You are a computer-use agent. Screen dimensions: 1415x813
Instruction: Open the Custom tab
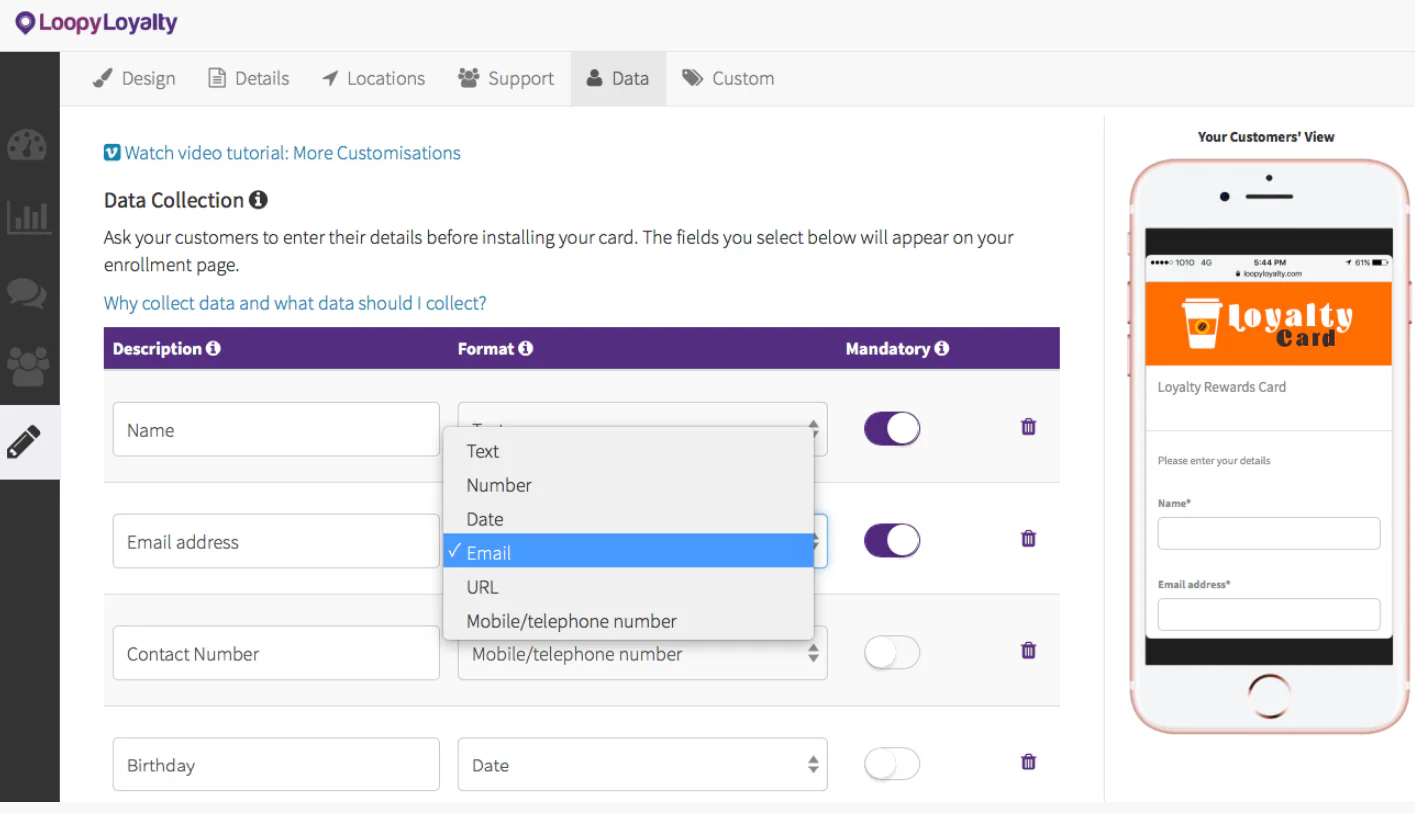pos(728,78)
